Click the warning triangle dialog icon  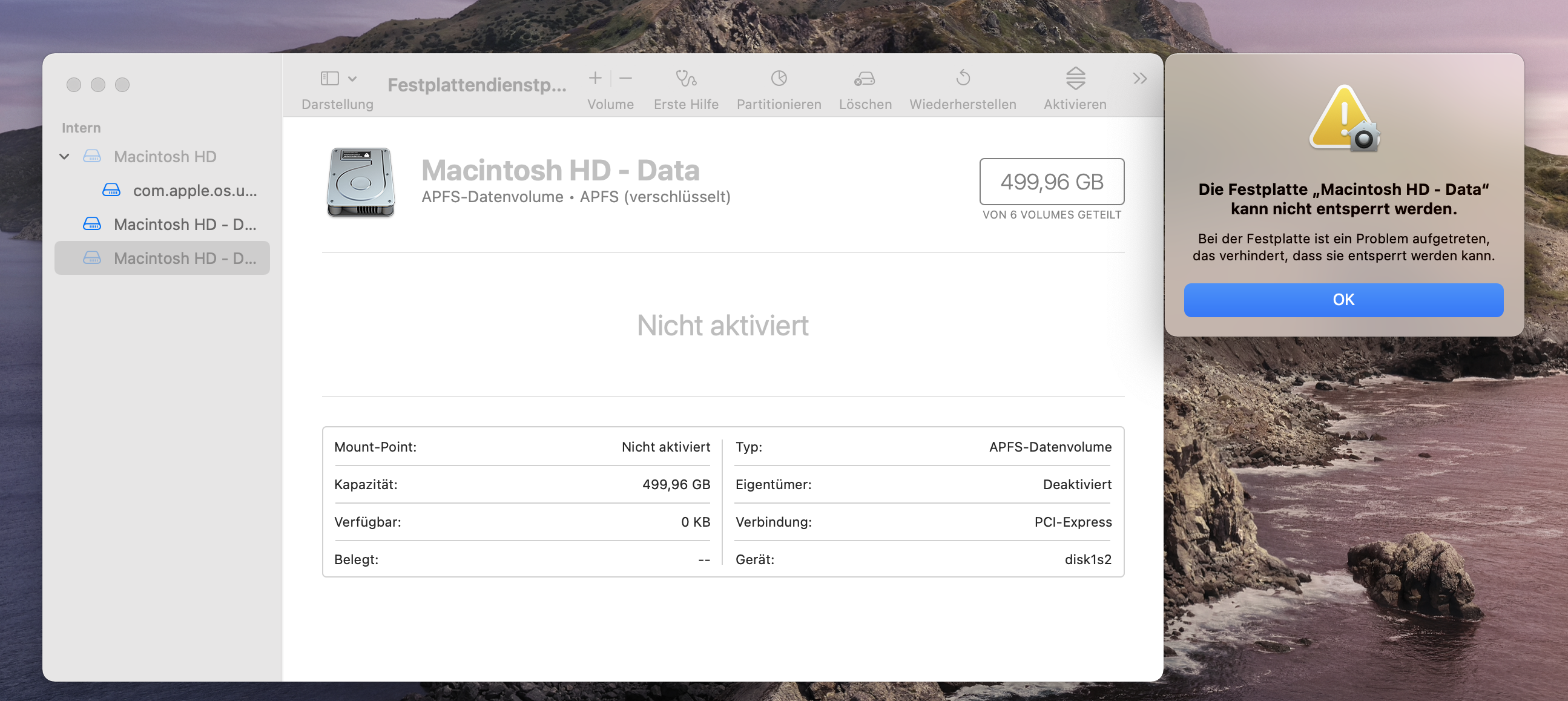tap(1343, 119)
